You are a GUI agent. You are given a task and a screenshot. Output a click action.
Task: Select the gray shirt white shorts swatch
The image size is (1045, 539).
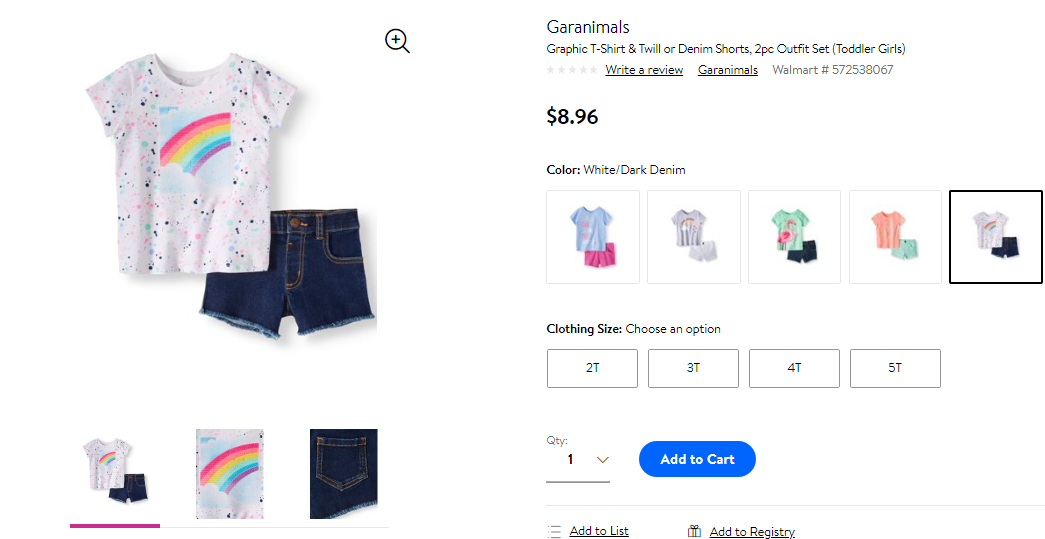click(x=694, y=237)
